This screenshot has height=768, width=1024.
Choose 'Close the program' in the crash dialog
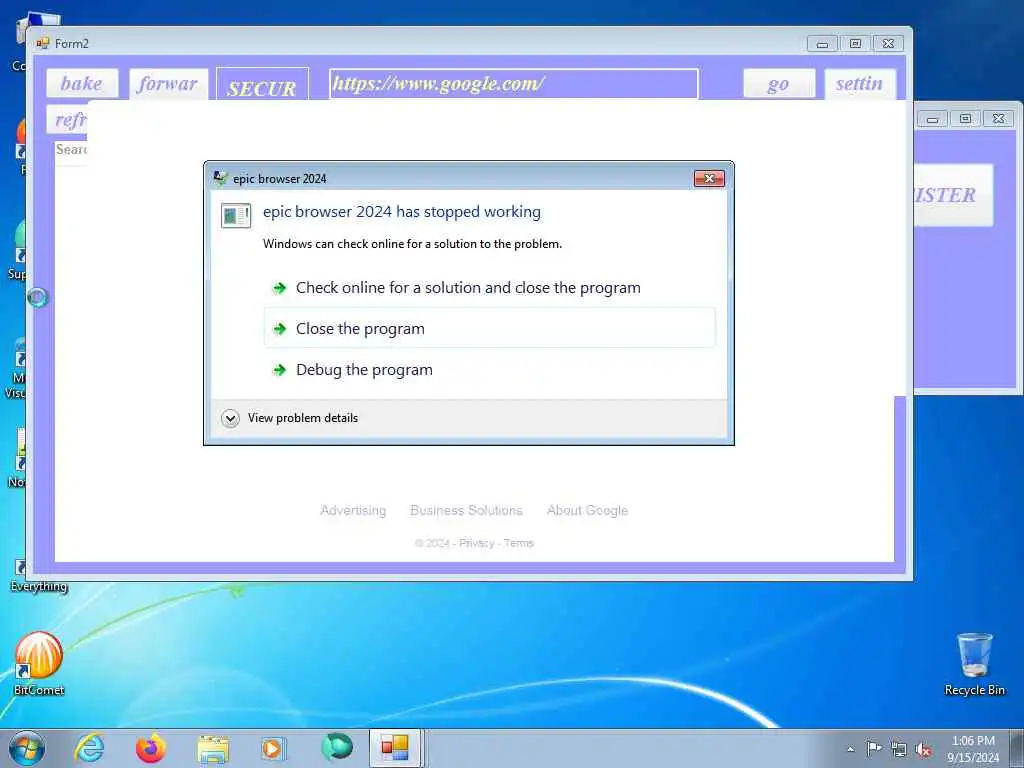489,328
